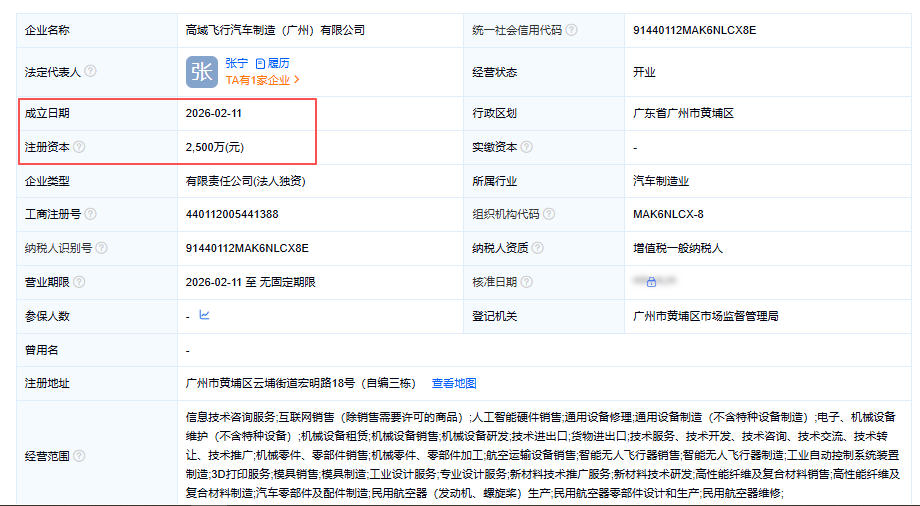Select credit code 91440112MAK6NLCX8E in top row
920x506 pixels.
694,30
